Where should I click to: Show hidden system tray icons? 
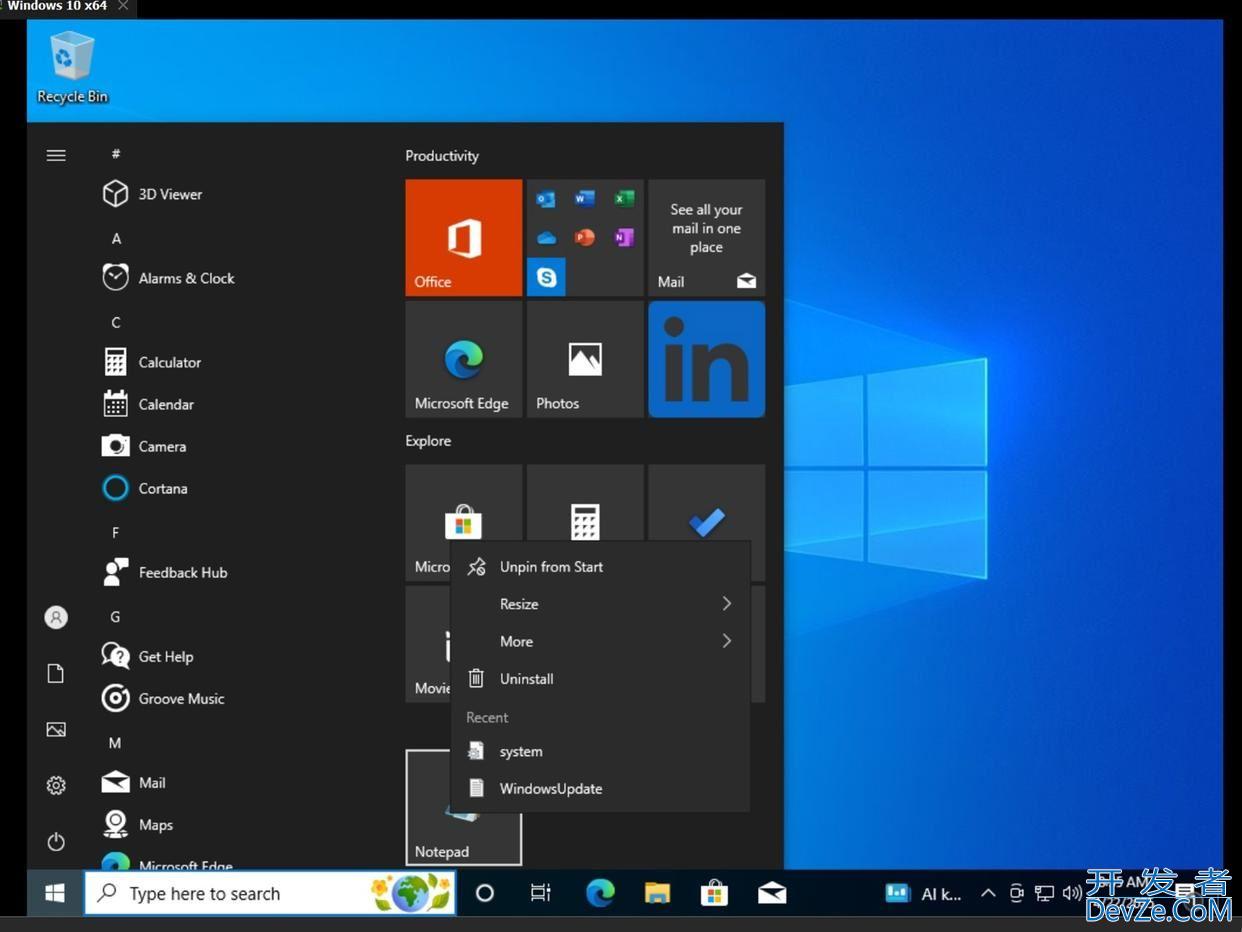pyautogui.click(x=987, y=893)
